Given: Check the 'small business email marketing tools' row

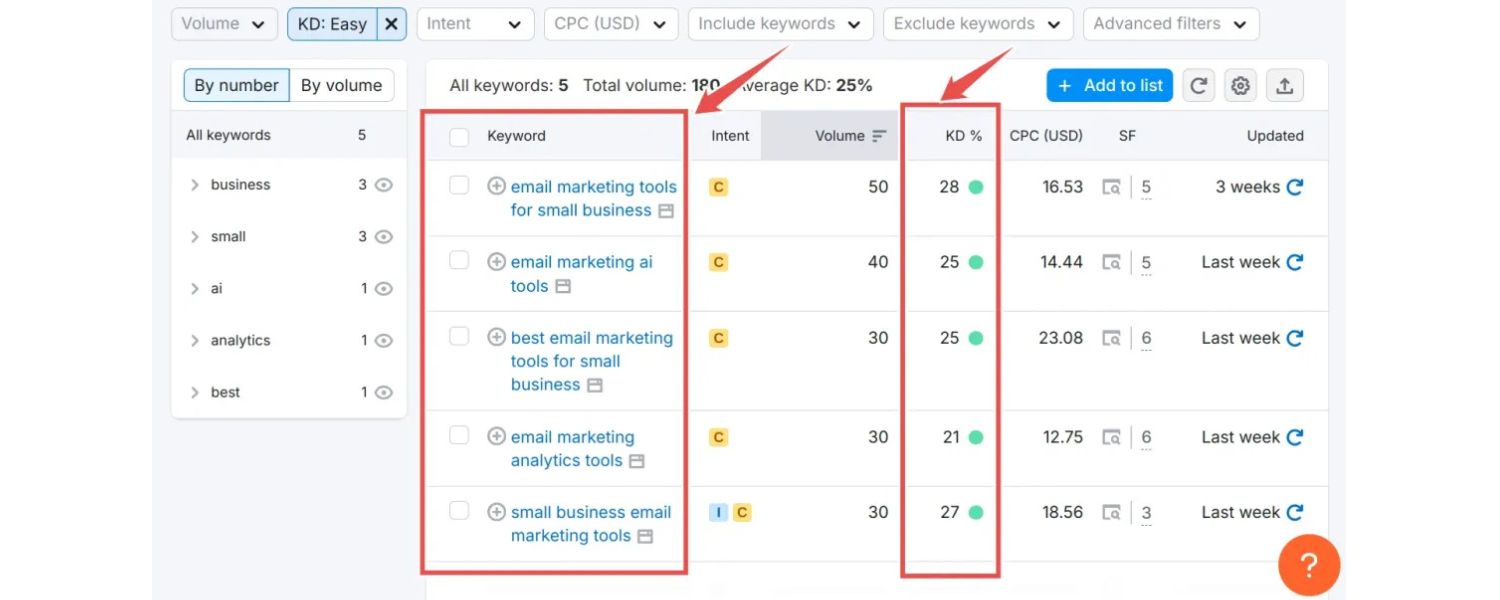Looking at the screenshot, I should click(x=459, y=511).
